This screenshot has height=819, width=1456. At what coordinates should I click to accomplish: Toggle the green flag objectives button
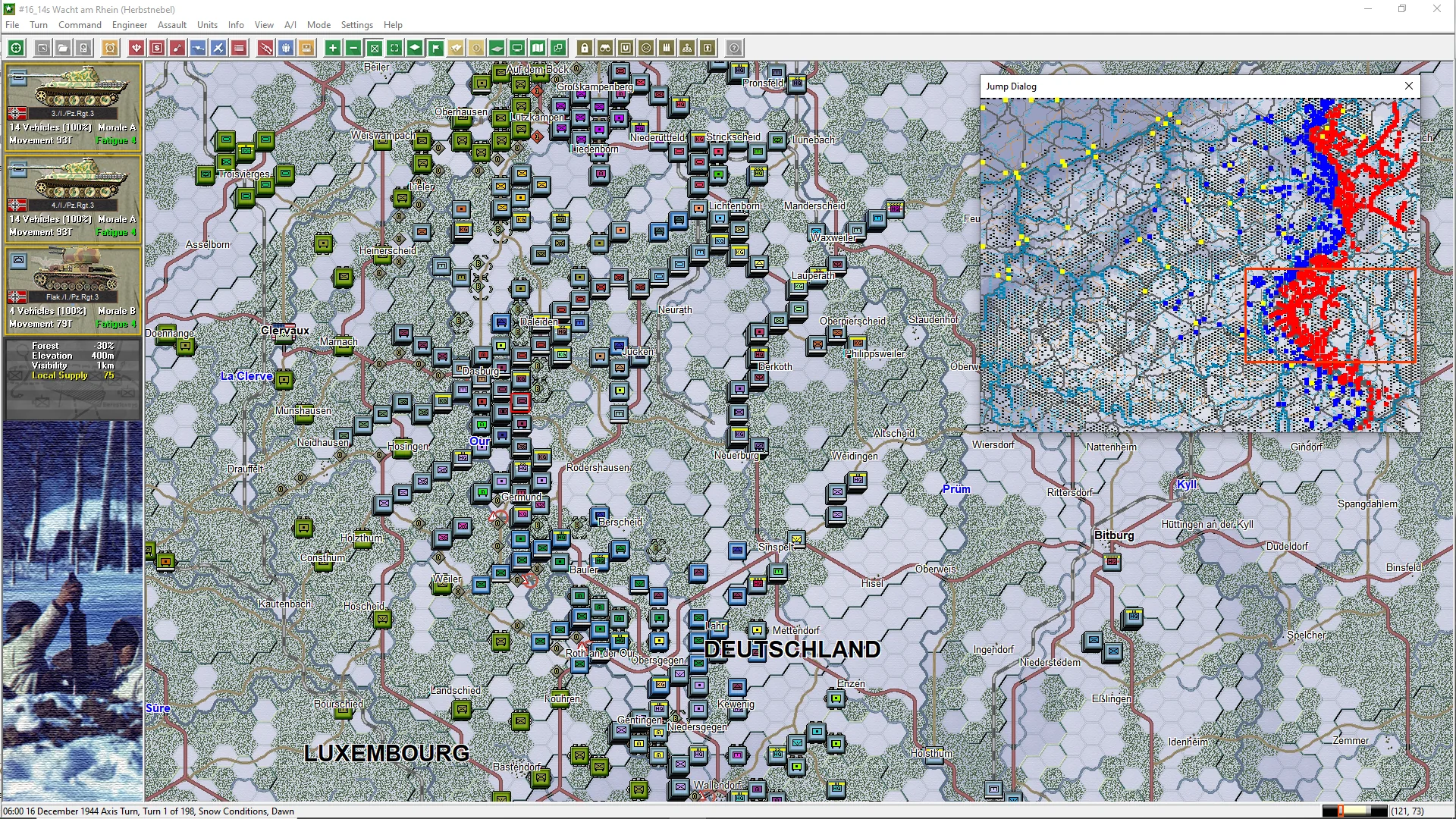pos(435,48)
